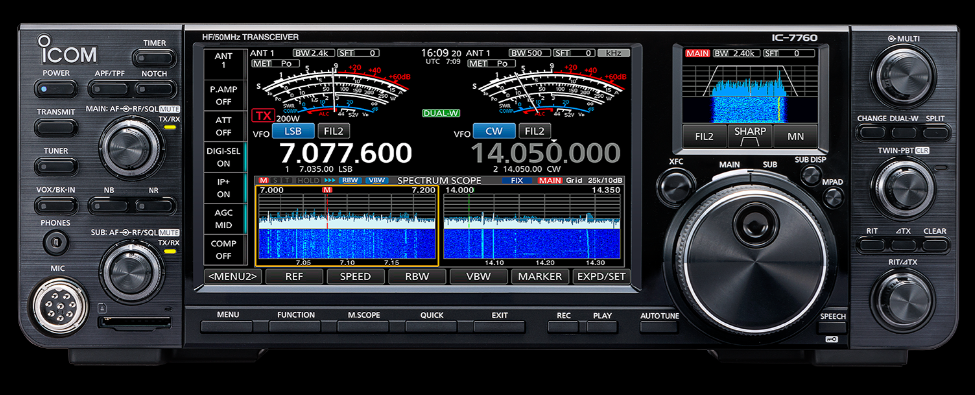This screenshot has height=395, width=975.
Task: Hit the PLAY key
Action: tap(602, 327)
